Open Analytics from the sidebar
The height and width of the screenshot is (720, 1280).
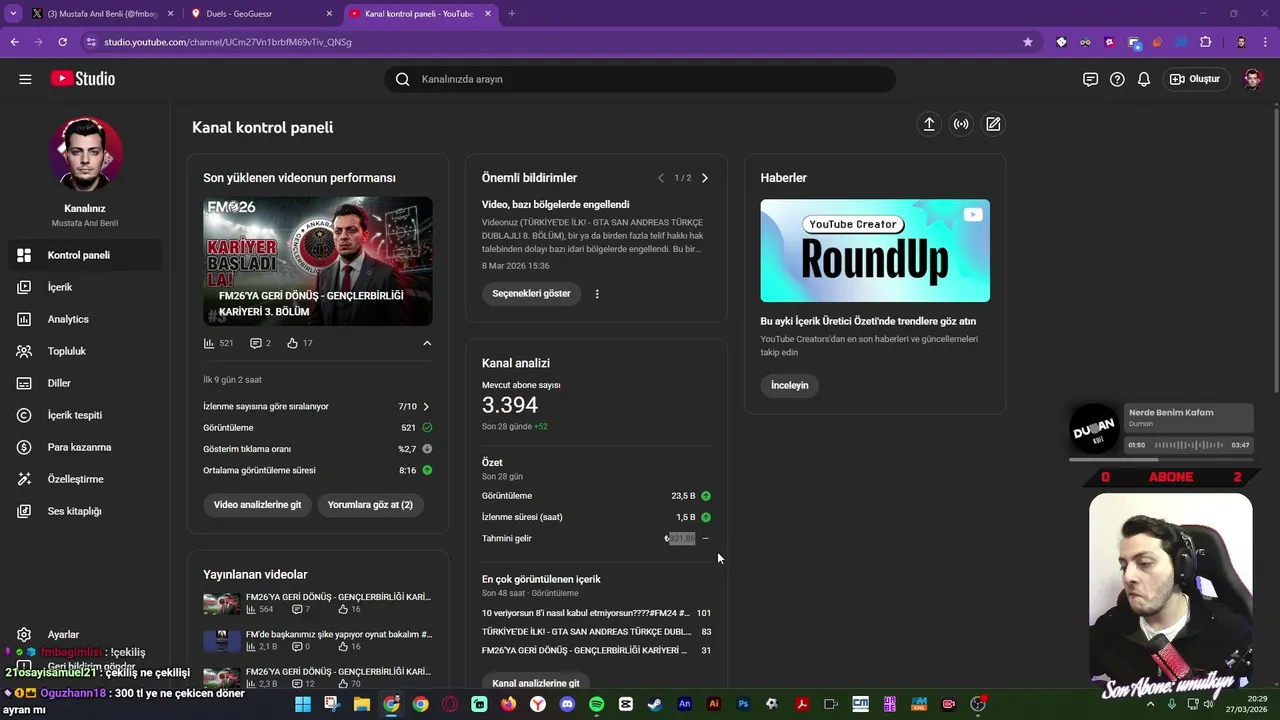(84, 319)
